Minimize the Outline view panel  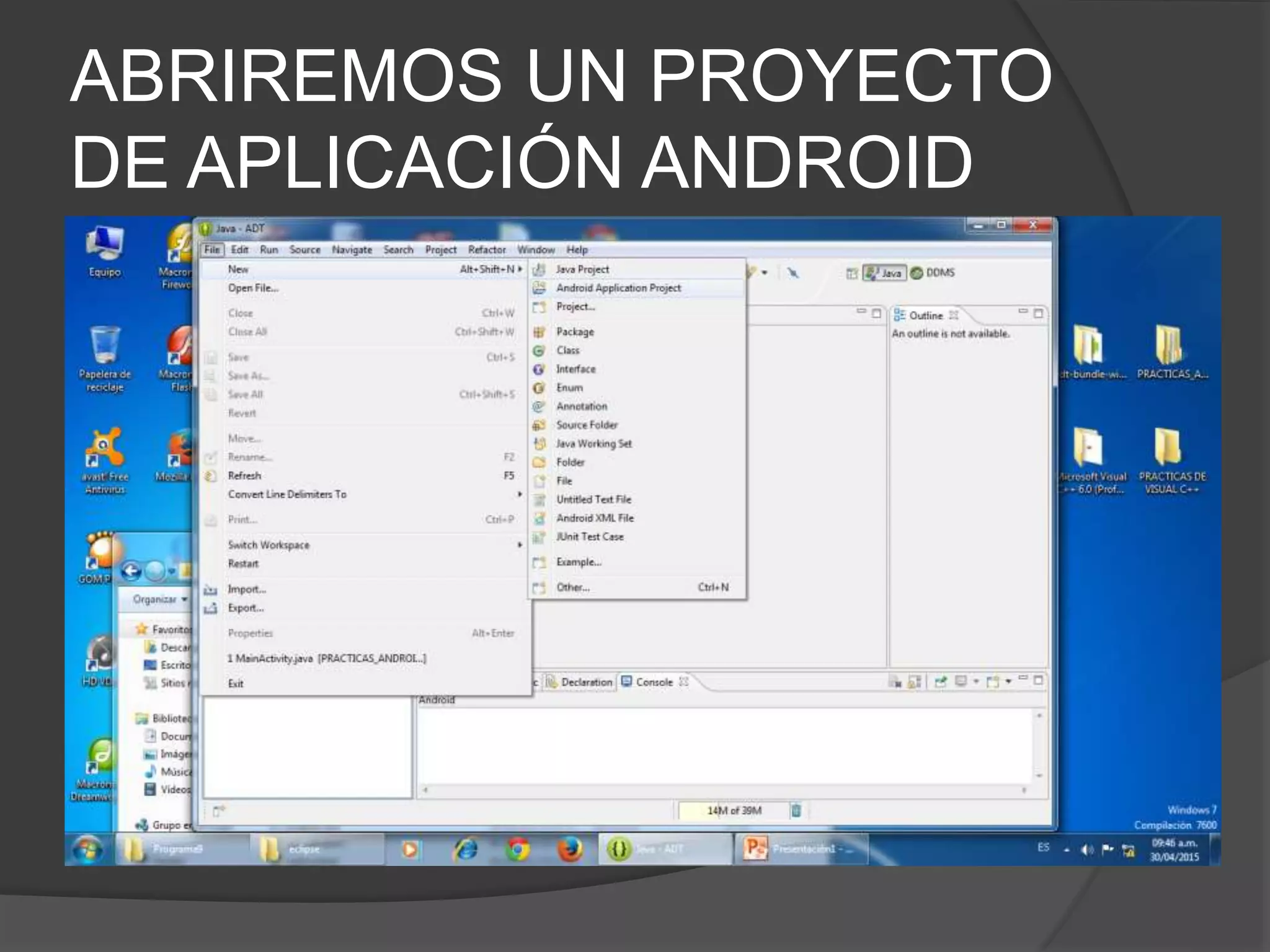click(x=1023, y=312)
